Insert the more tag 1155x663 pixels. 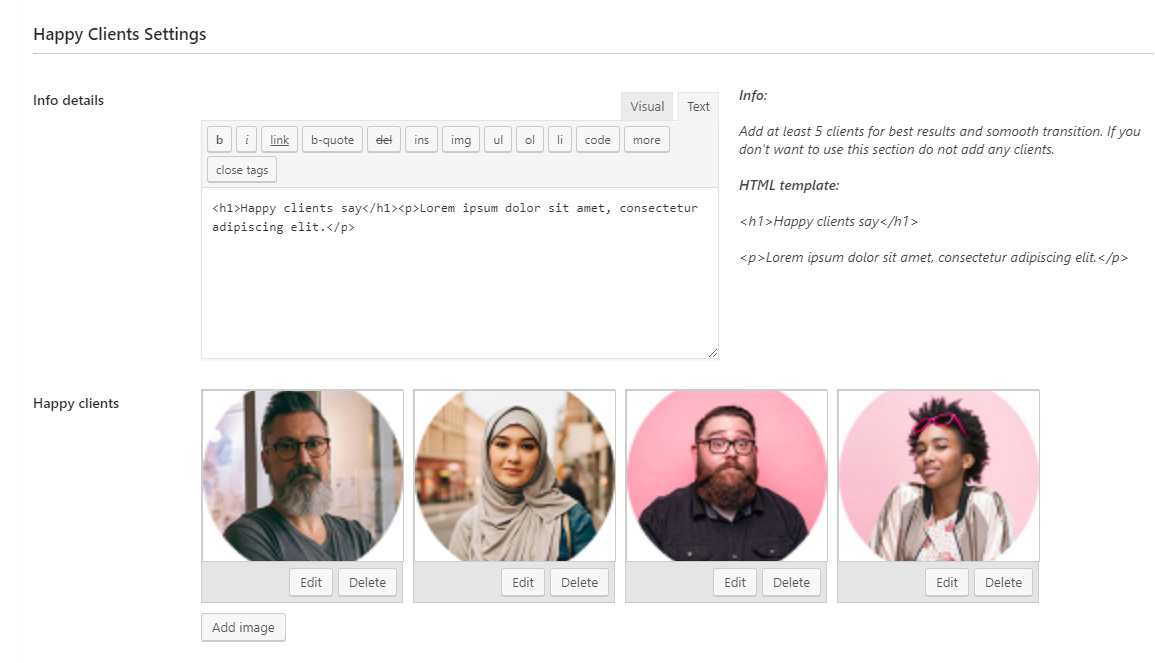pyautogui.click(x=647, y=140)
